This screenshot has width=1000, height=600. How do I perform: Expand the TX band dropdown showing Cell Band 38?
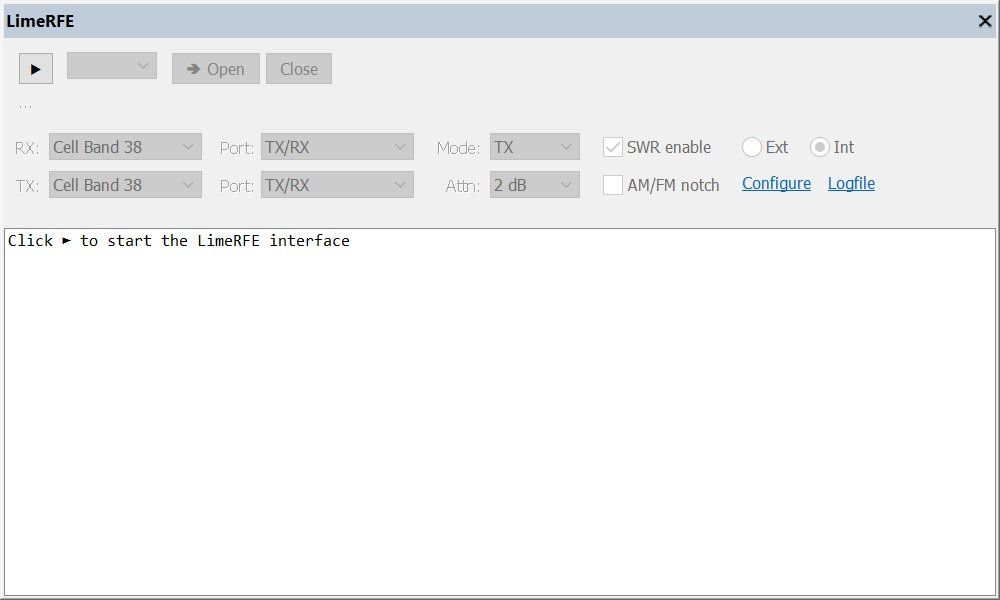click(x=125, y=185)
